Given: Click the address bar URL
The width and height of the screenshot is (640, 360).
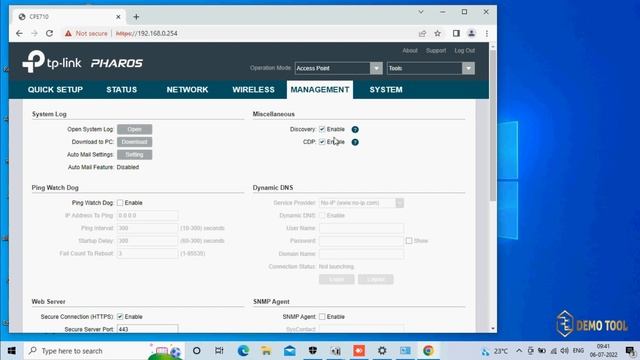Looking at the screenshot, I should click(x=147, y=33).
